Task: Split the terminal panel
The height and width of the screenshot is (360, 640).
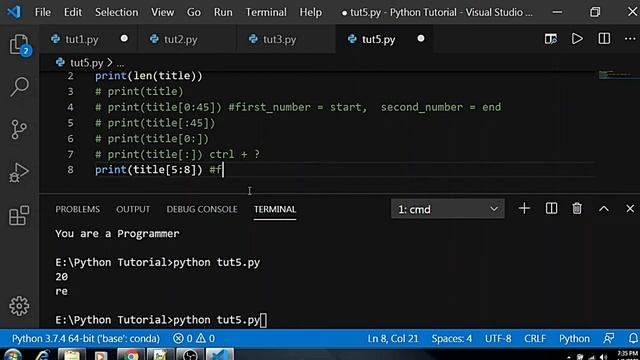Action: [x=551, y=209]
